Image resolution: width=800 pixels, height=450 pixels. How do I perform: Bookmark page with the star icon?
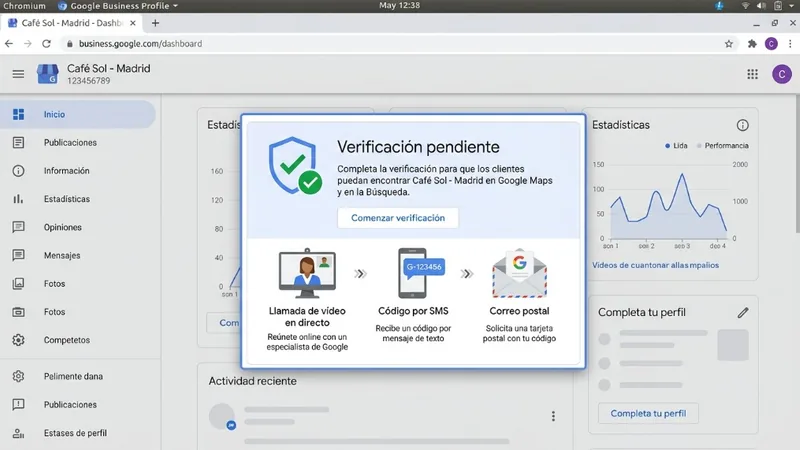[x=729, y=44]
